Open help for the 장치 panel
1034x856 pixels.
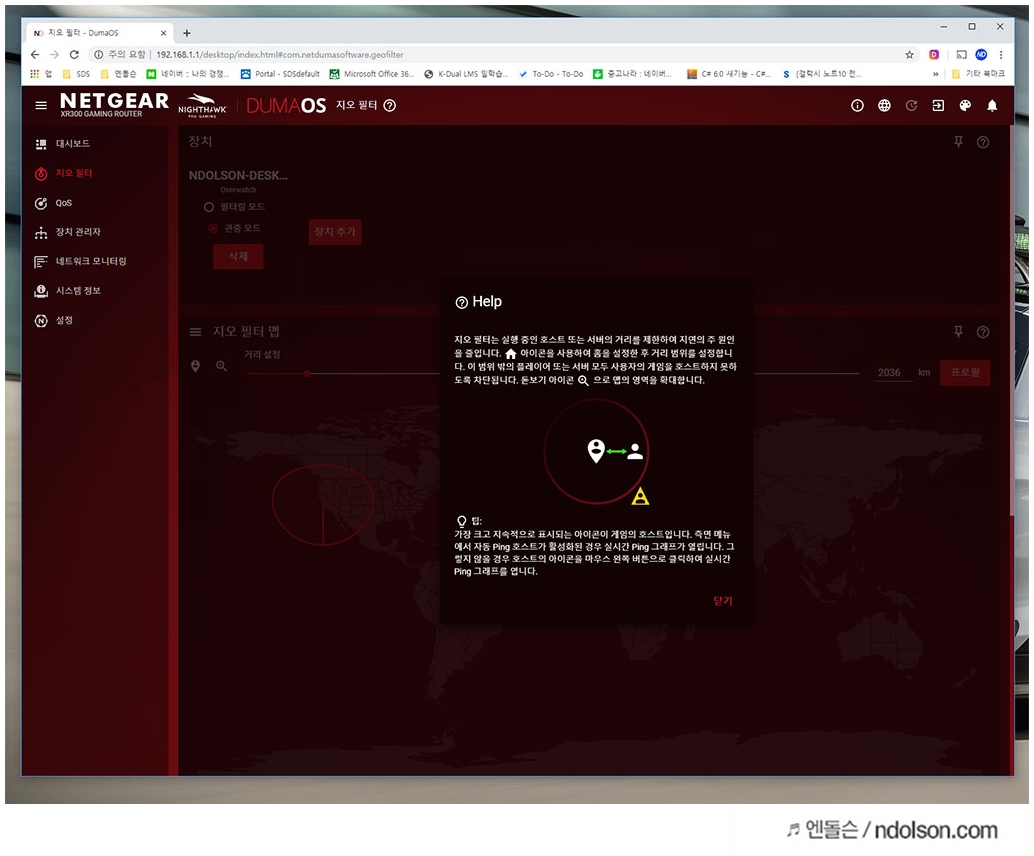click(x=983, y=142)
